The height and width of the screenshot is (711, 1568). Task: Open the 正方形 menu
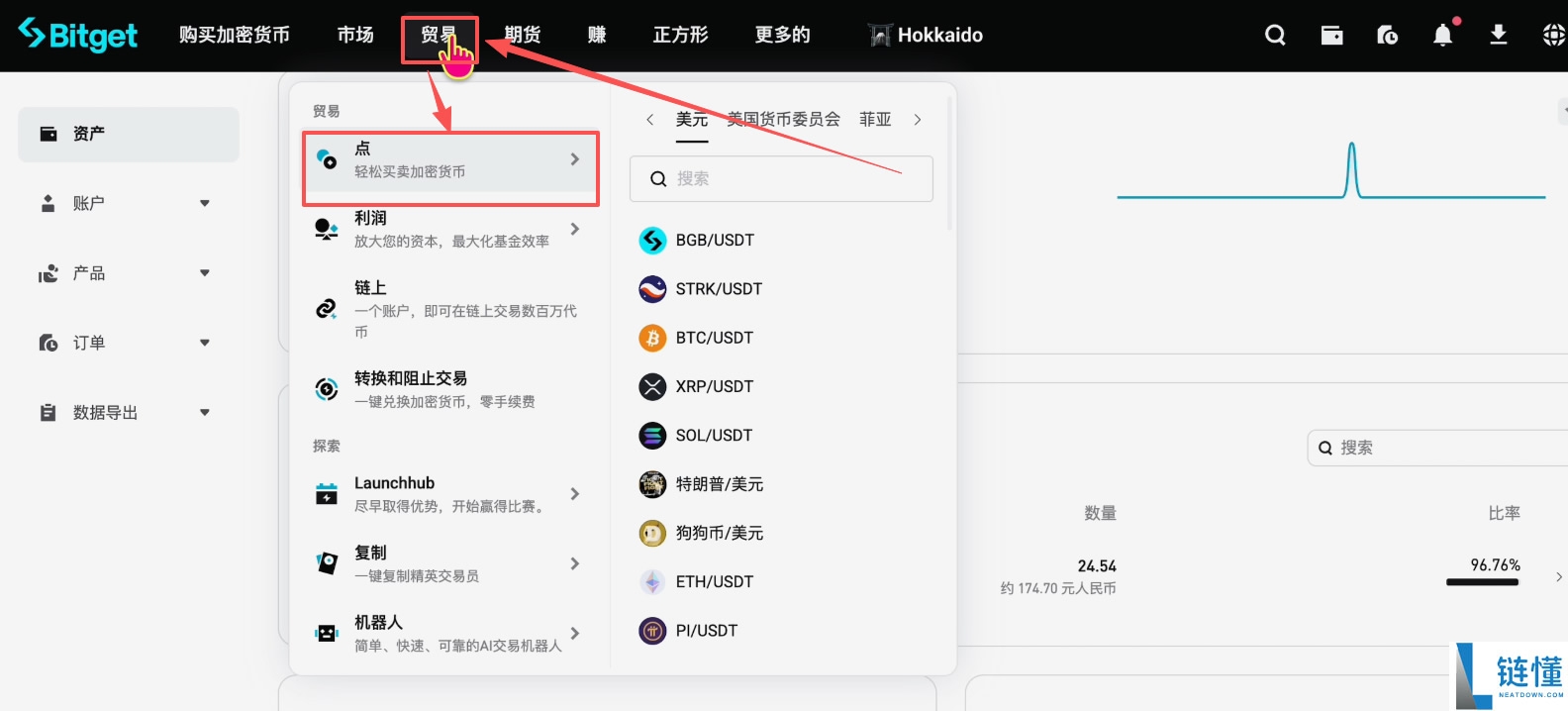[681, 35]
